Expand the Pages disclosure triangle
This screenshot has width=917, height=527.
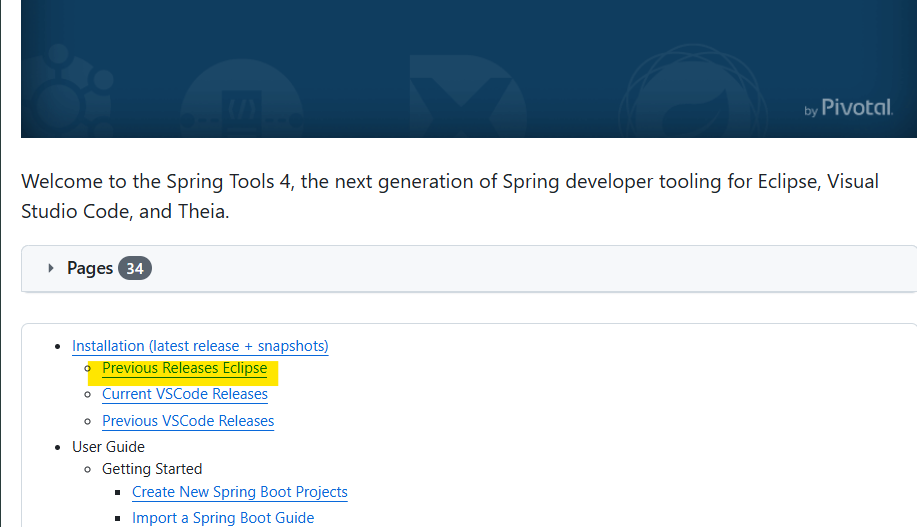coord(51,268)
